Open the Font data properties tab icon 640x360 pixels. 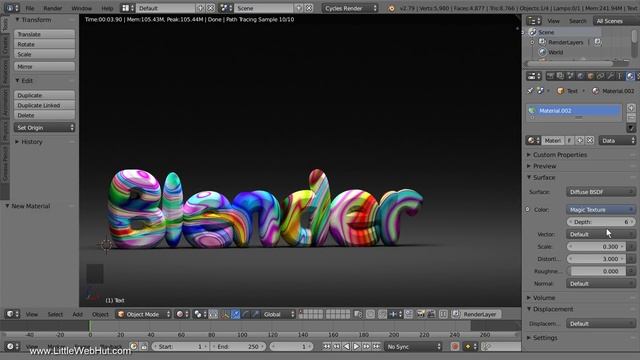click(x=620, y=76)
